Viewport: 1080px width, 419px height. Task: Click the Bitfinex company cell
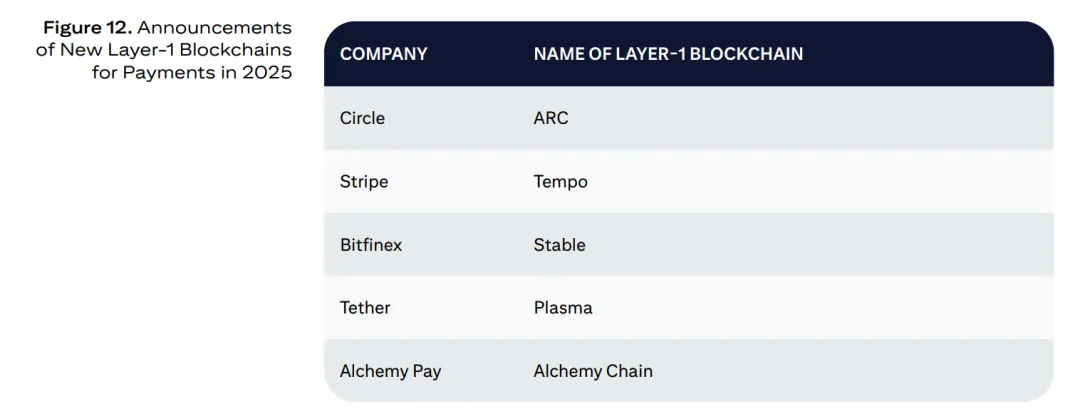pos(371,245)
